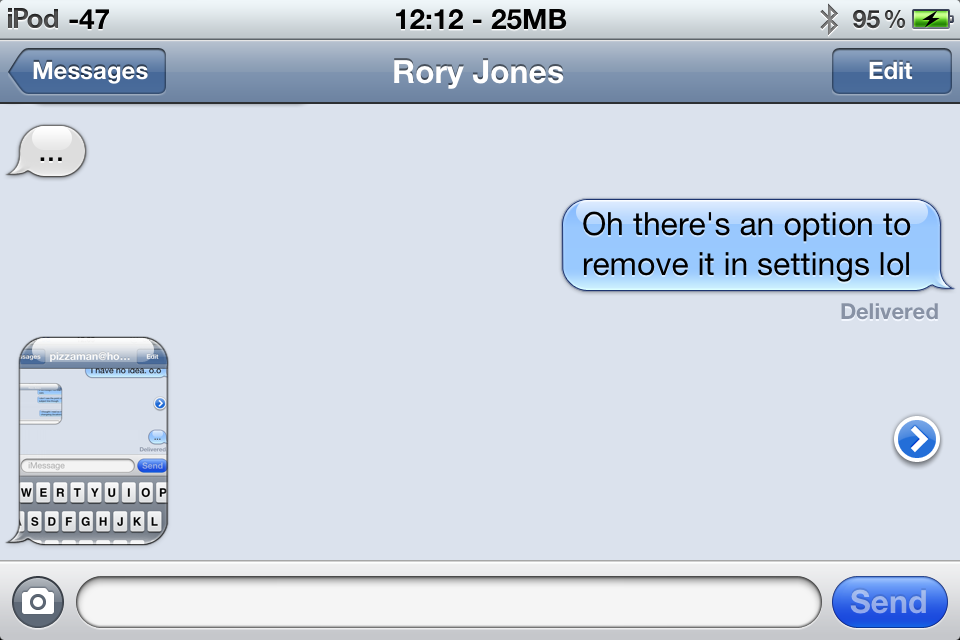
Task: Send the message with the blue Send button
Action: pos(889,602)
